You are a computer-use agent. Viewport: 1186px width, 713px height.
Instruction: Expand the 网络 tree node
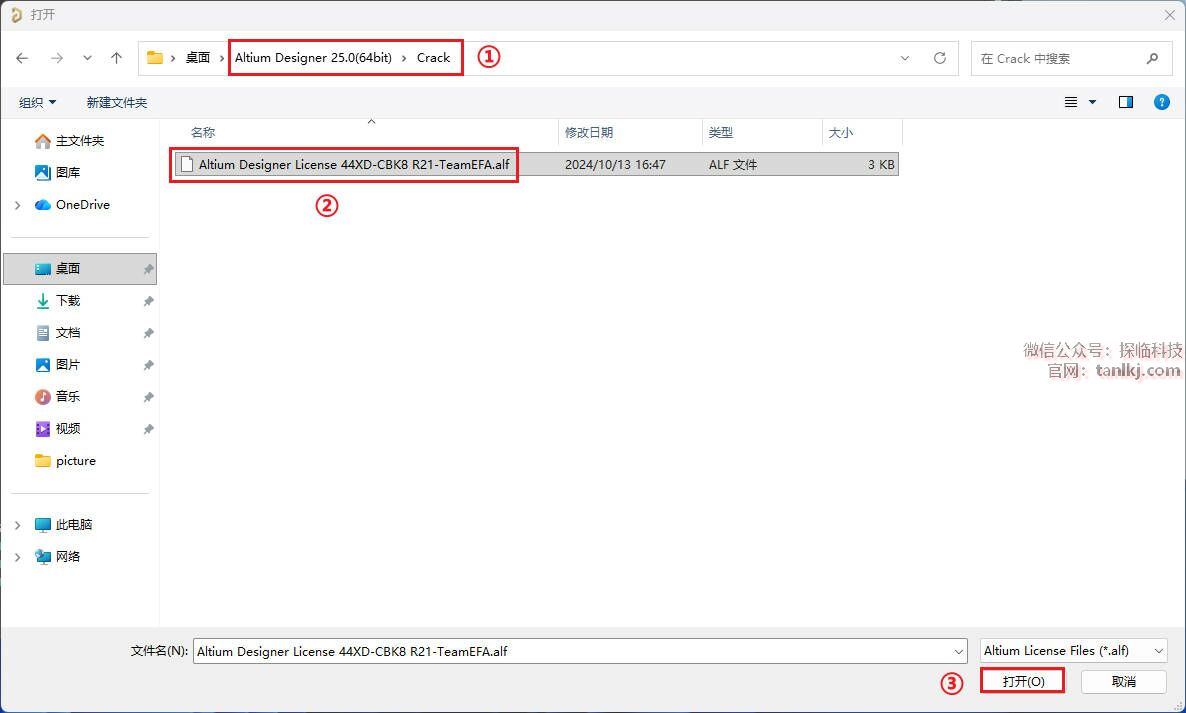click(17, 557)
